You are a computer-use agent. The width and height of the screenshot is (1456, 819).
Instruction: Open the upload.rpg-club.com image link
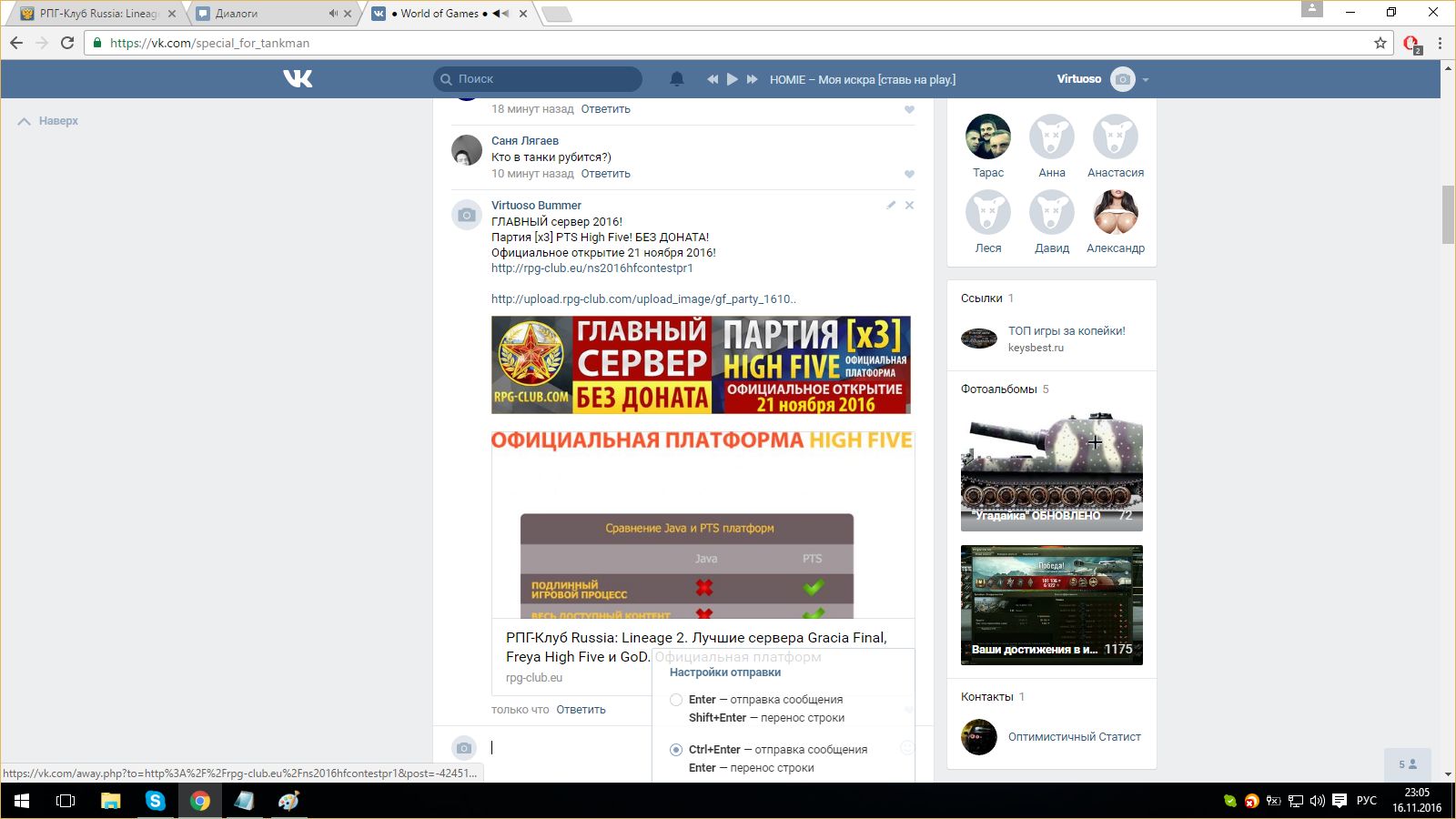(643, 299)
